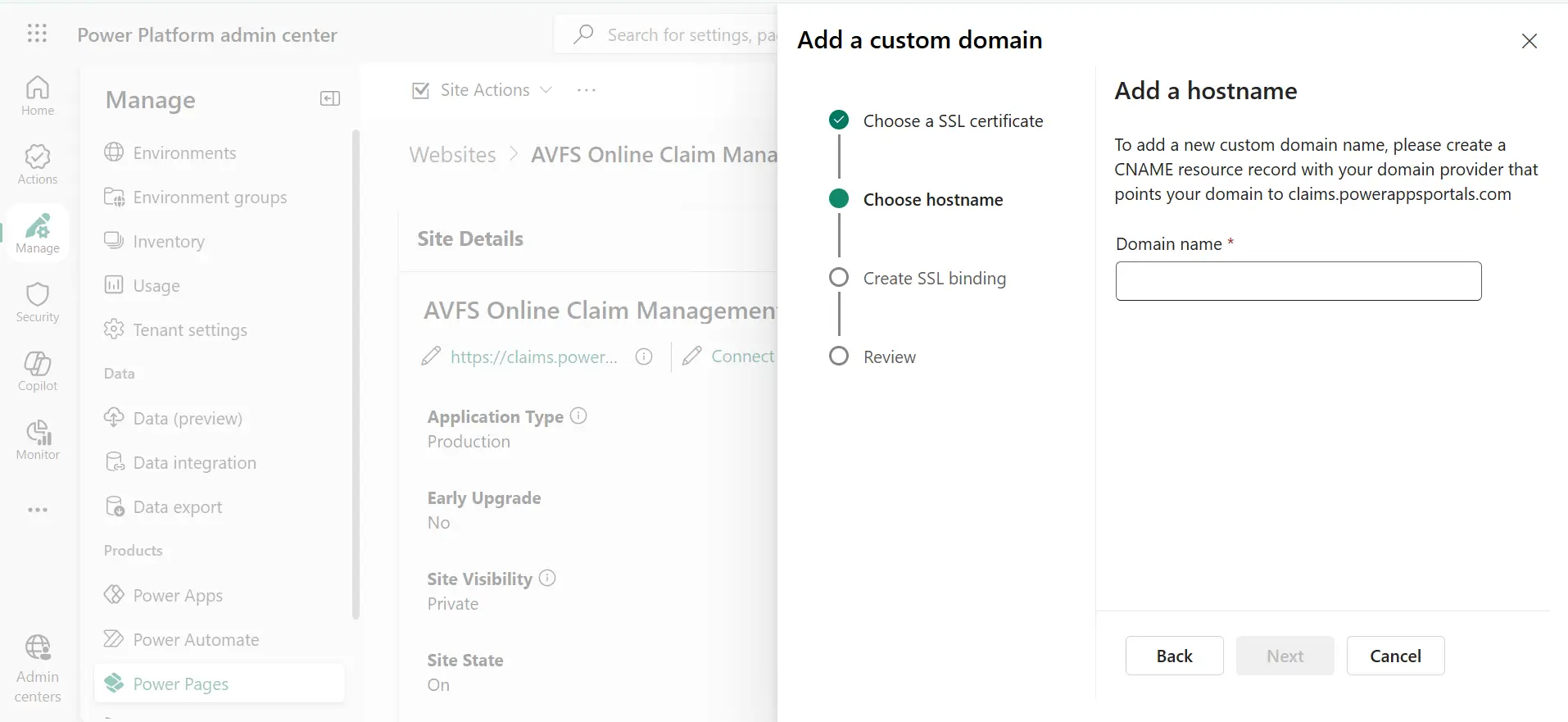Open Data (preview) in Manage menu
Screen dimensions: 1568x722
tap(173, 419)
